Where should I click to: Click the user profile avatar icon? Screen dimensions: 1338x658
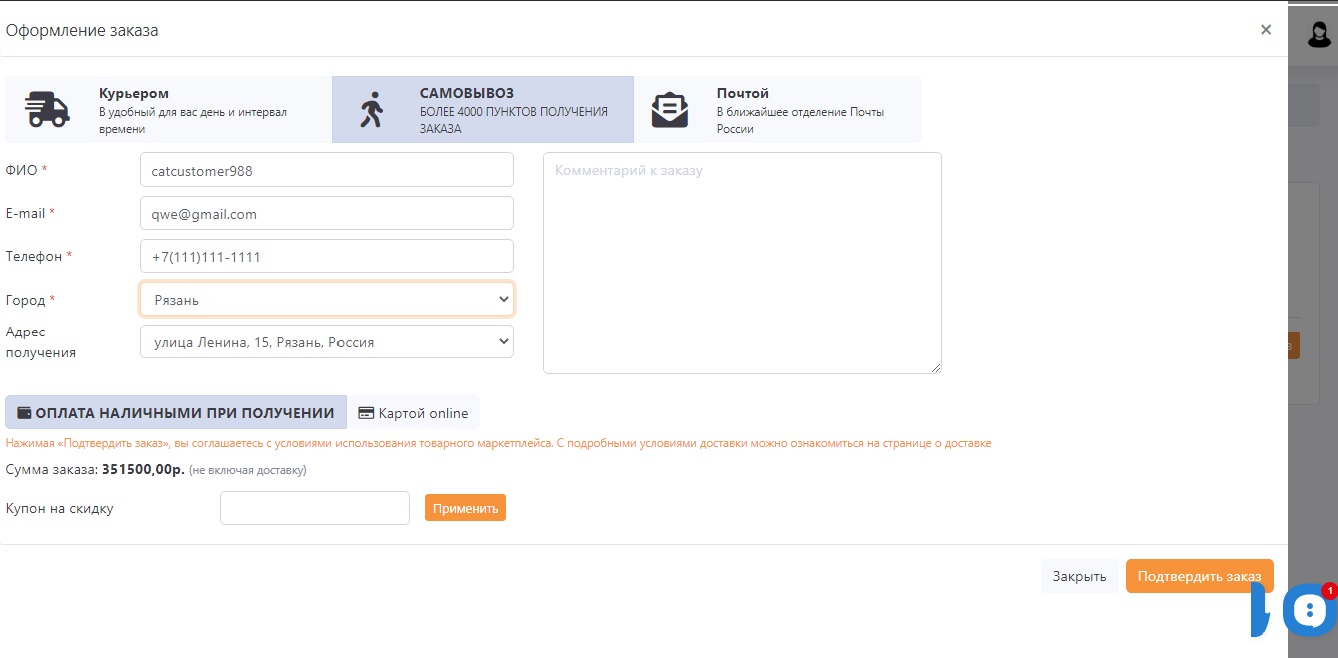click(x=1320, y=34)
